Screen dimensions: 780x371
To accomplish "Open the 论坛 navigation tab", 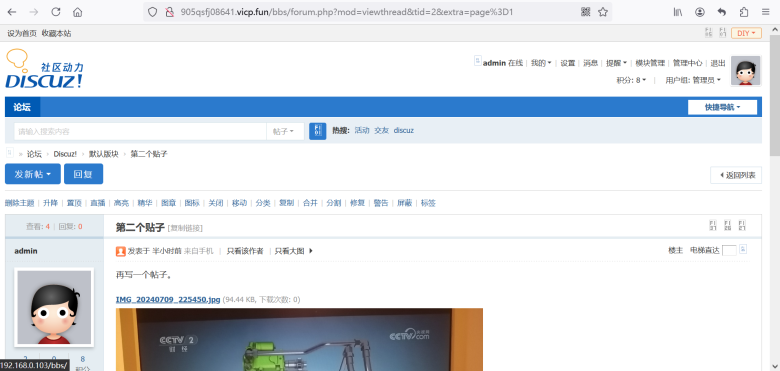I will 22,107.
